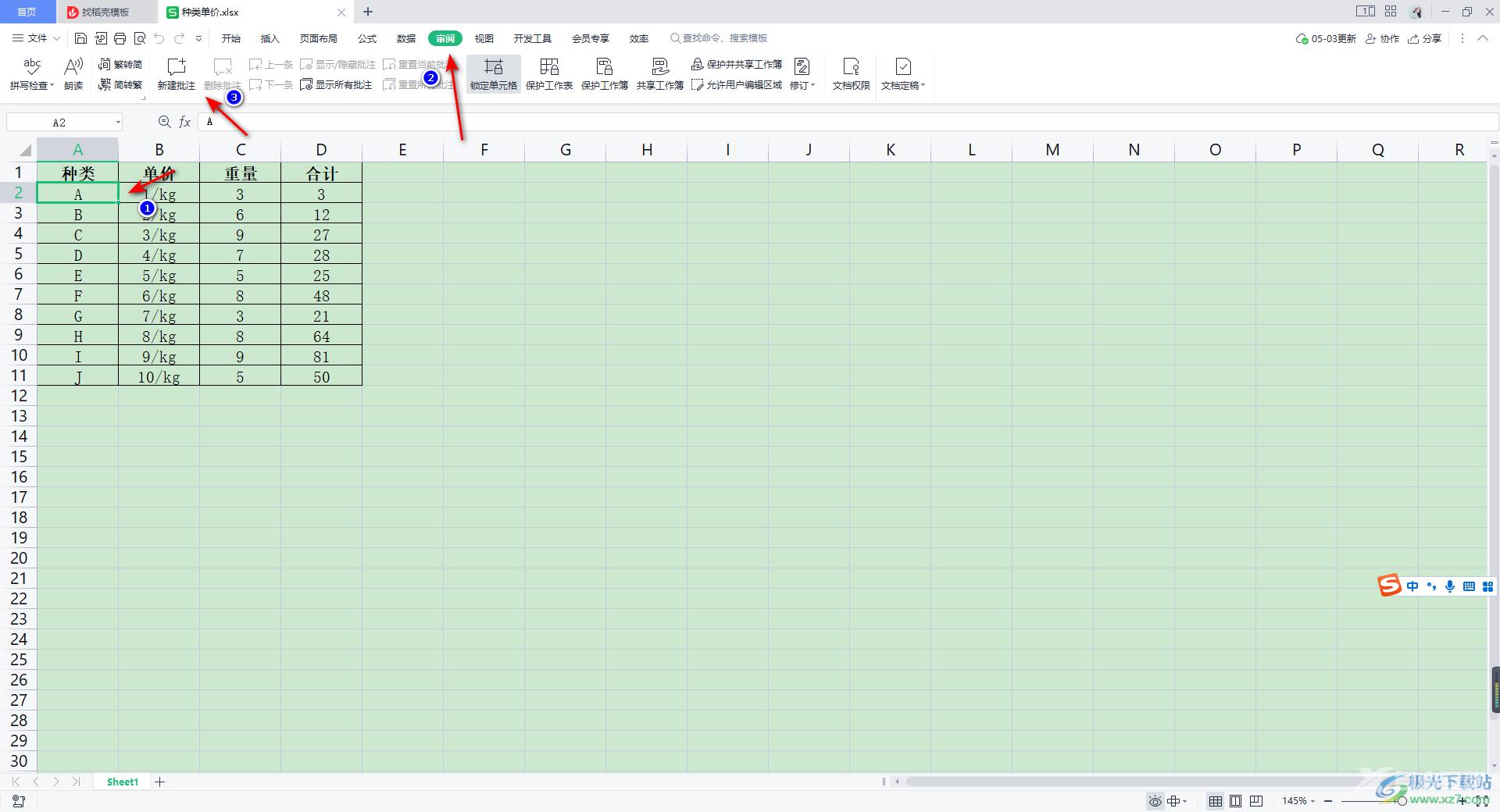Create a new comment (新建批注)
Viewport: 1500px width, 812px height.
point(177,74)
